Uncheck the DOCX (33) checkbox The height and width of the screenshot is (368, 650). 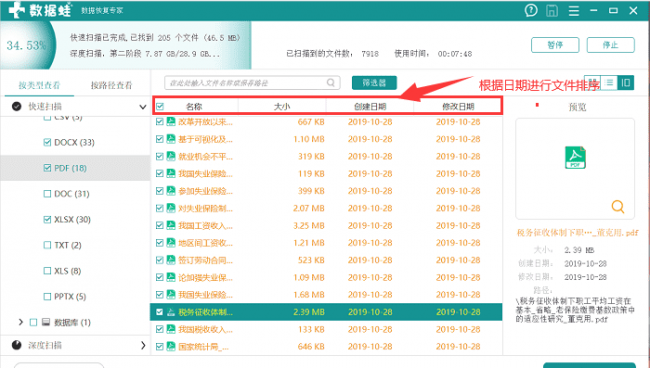coord(47,142)
